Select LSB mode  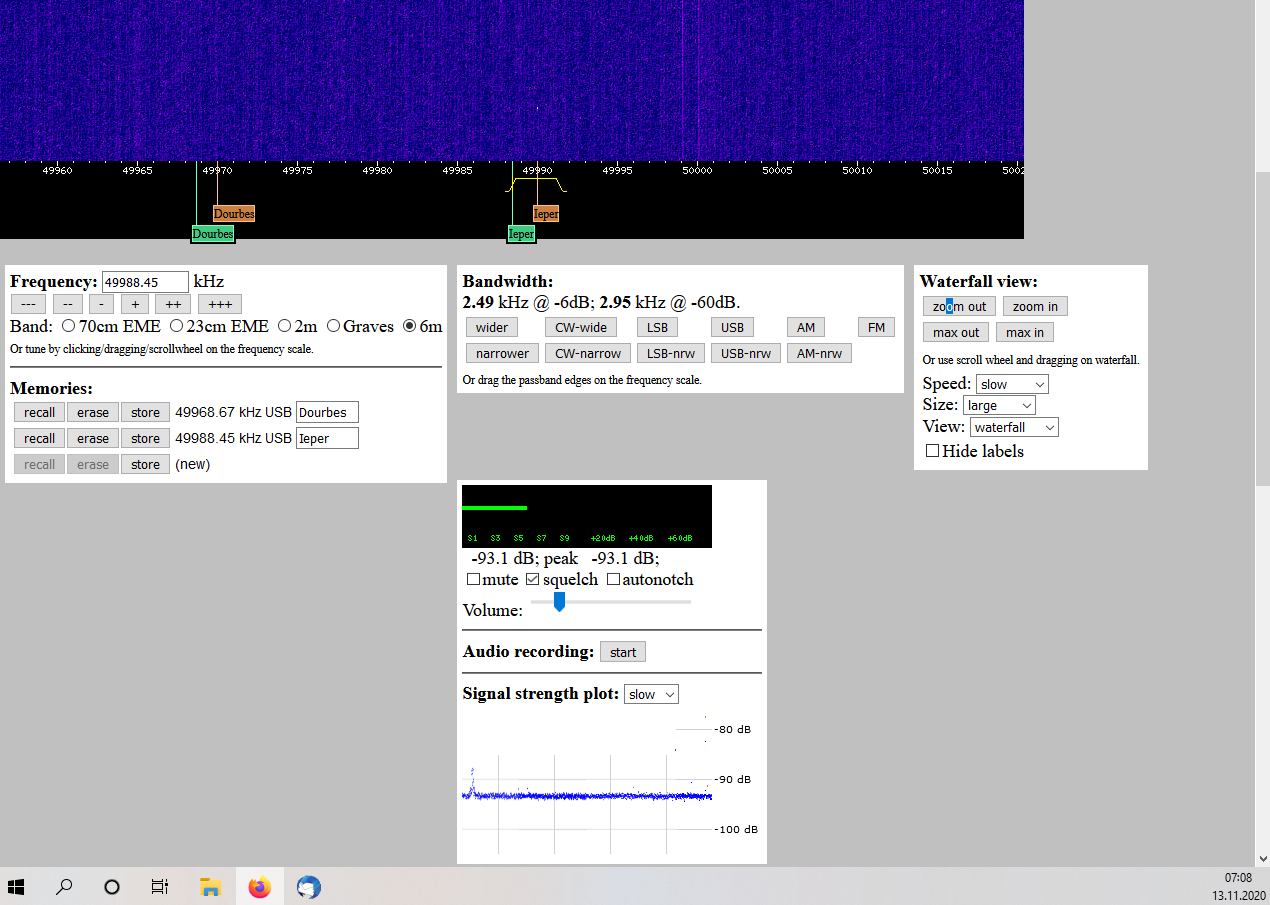657,327
